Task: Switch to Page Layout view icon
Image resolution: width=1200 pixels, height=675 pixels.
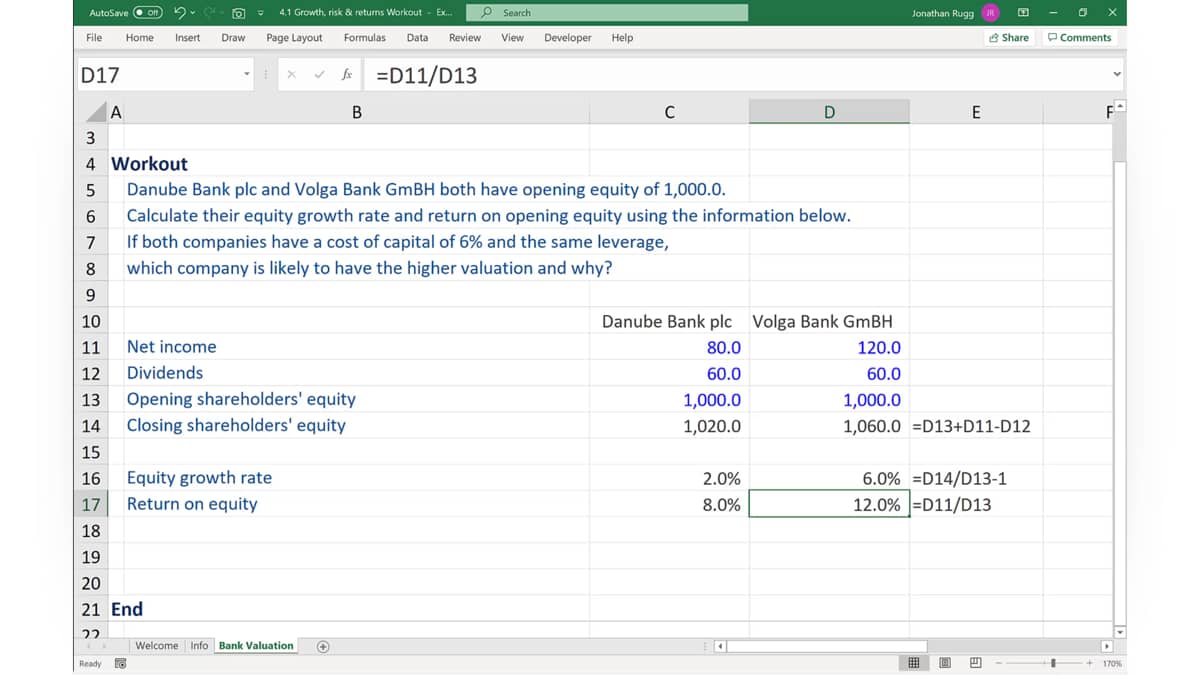Action: 945,663
